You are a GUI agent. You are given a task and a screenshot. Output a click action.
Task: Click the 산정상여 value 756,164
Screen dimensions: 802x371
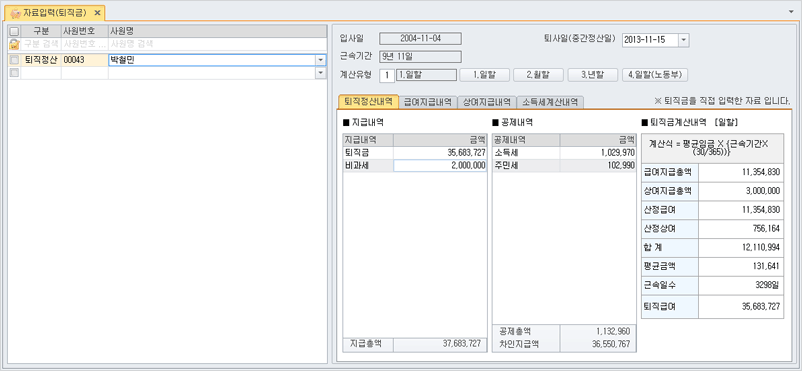[x=741, y=228]
